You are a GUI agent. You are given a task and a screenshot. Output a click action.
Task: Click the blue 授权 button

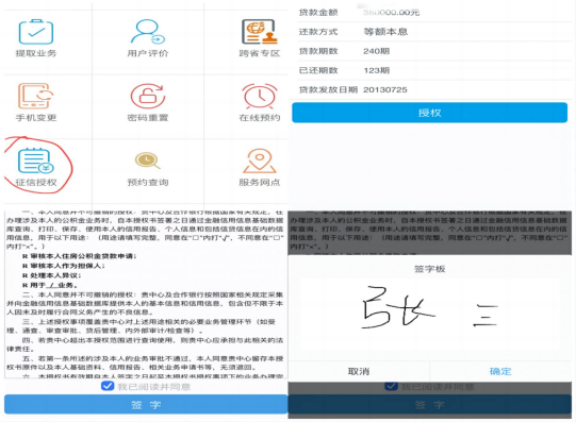pyautogui.click(x=430, y=112)
